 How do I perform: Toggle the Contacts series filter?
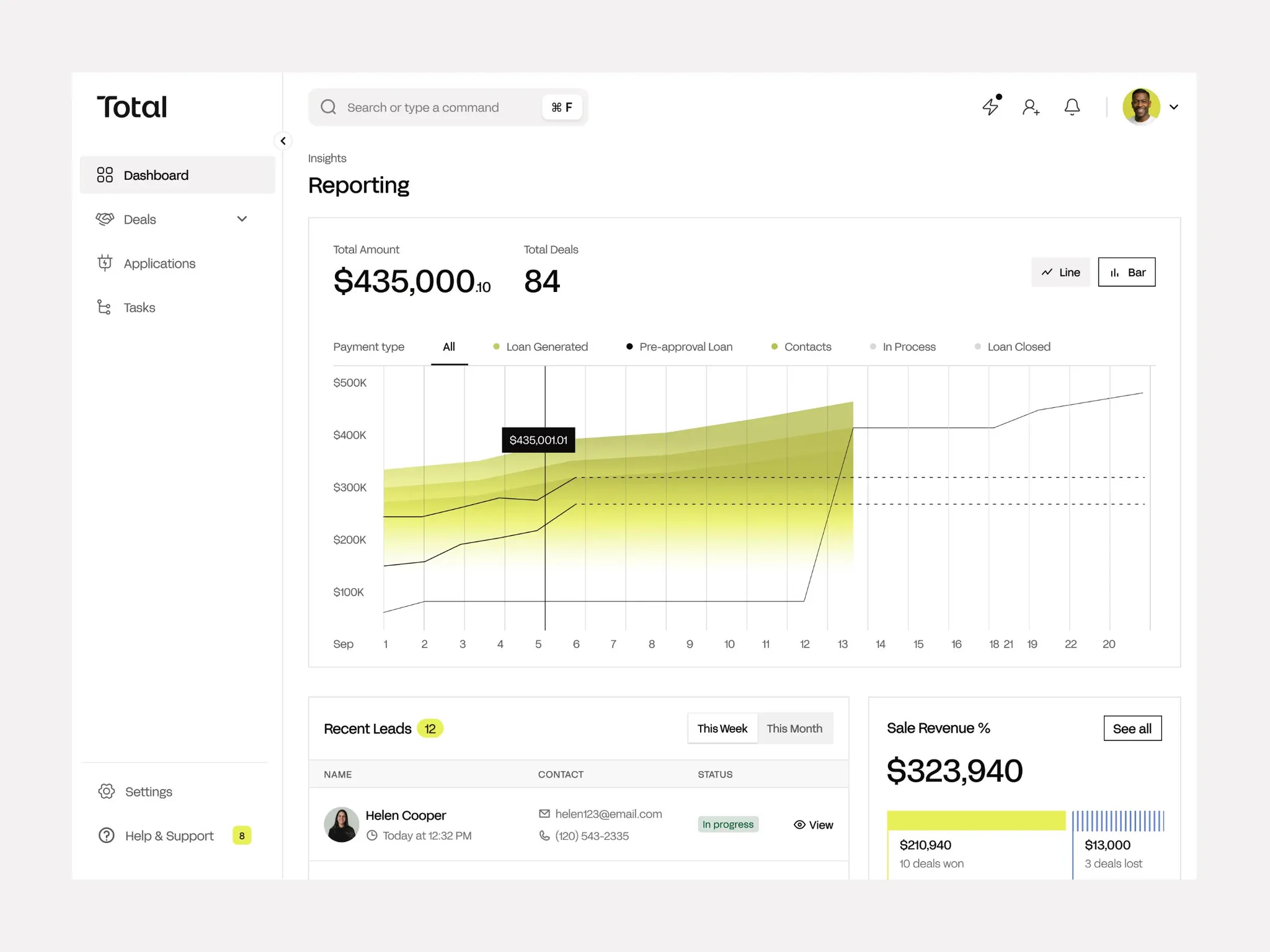pyautogui.click(x=801, y=347)
